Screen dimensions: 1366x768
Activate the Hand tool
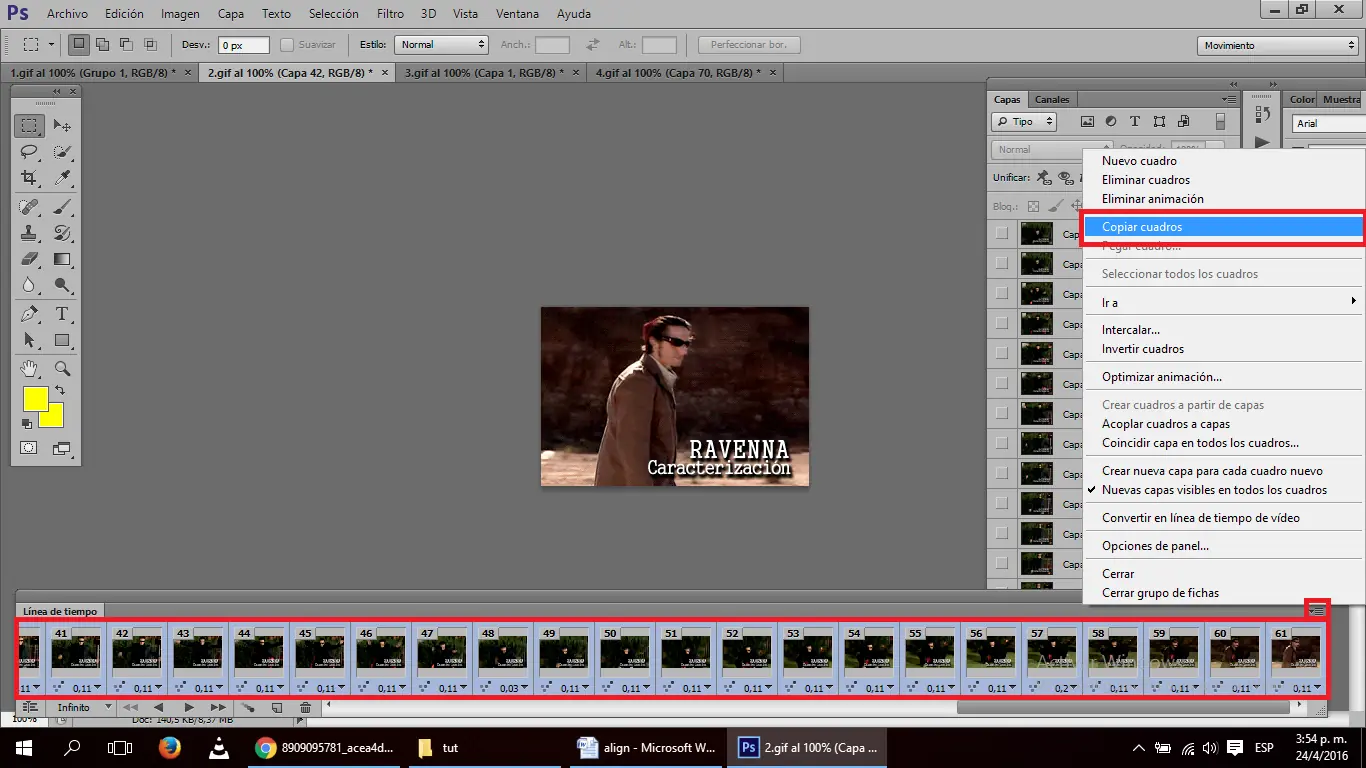click(29, 368)
